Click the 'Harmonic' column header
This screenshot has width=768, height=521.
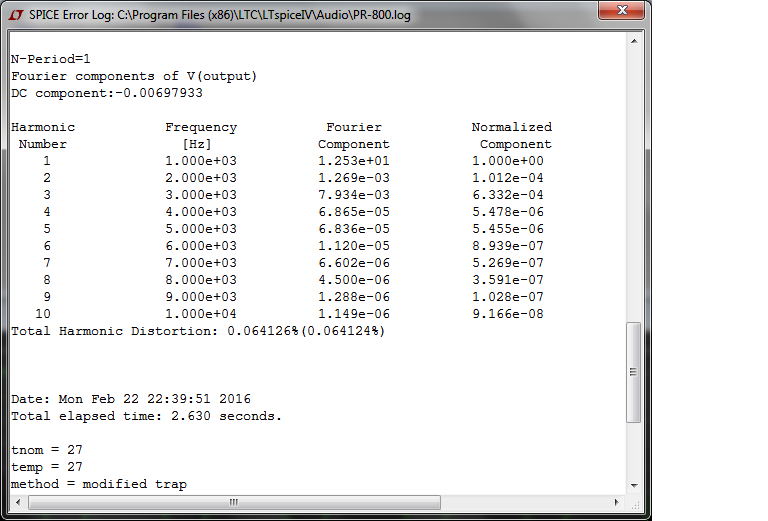(x=43, y=127)
